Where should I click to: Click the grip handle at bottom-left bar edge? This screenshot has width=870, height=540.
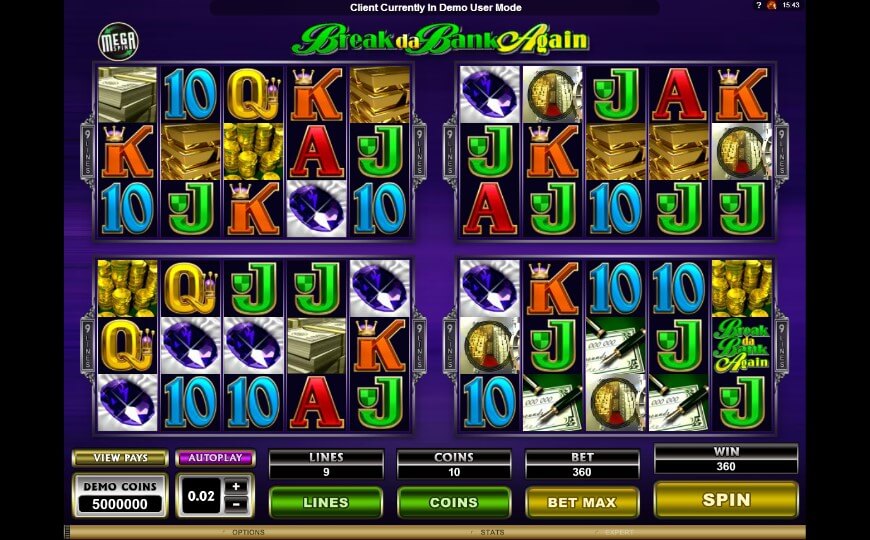pyautogui.click(x=67, y=532)
